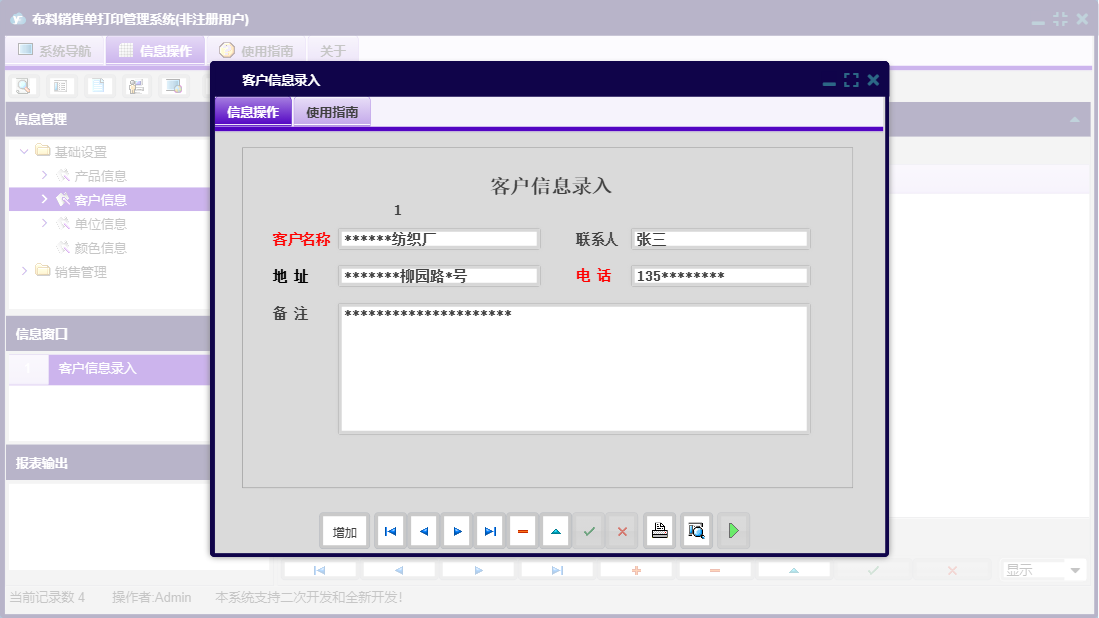
Task: Jump to last record in dialog toolbar
Action: 490,532
